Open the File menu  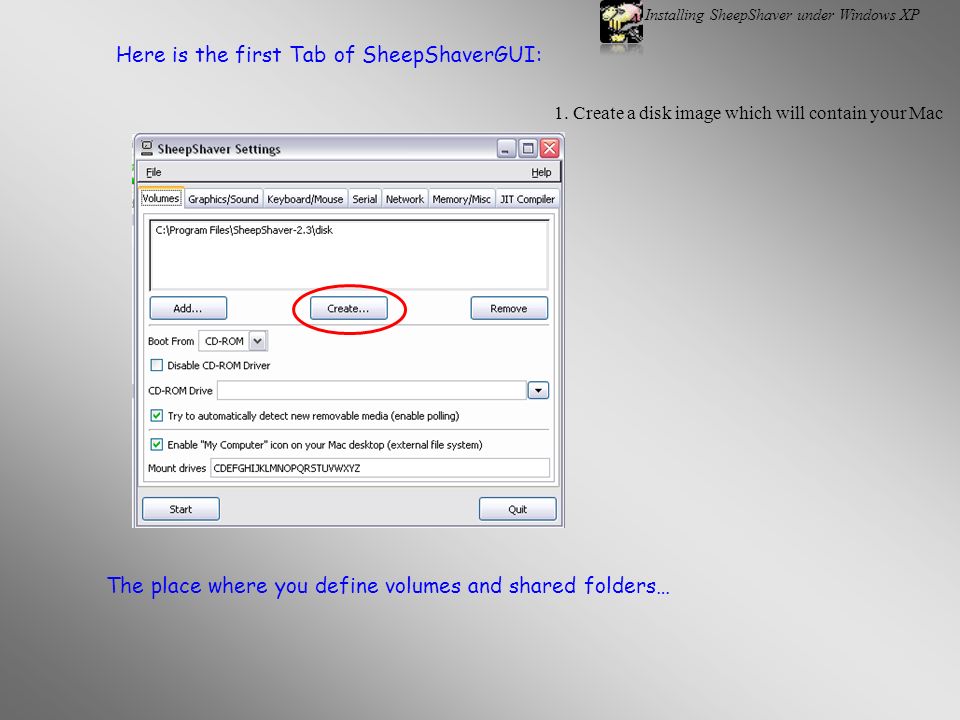point(154,172)
